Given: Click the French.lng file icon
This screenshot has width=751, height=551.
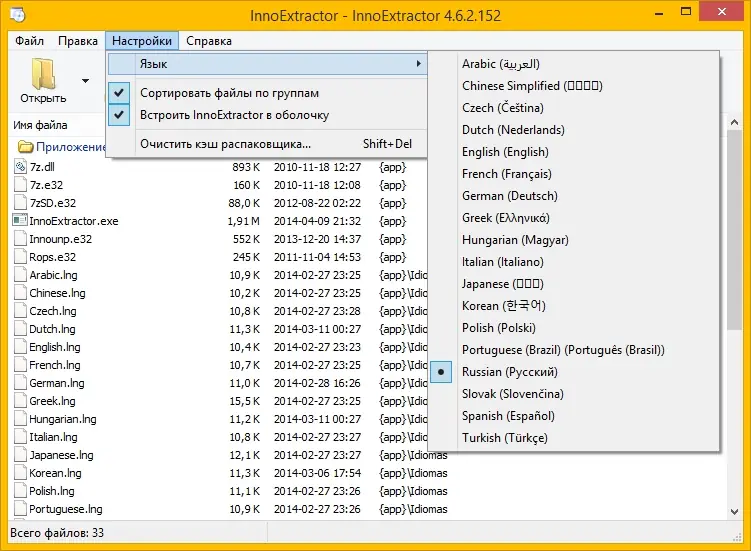Looking at the screenshot, I should click(20, 365).
